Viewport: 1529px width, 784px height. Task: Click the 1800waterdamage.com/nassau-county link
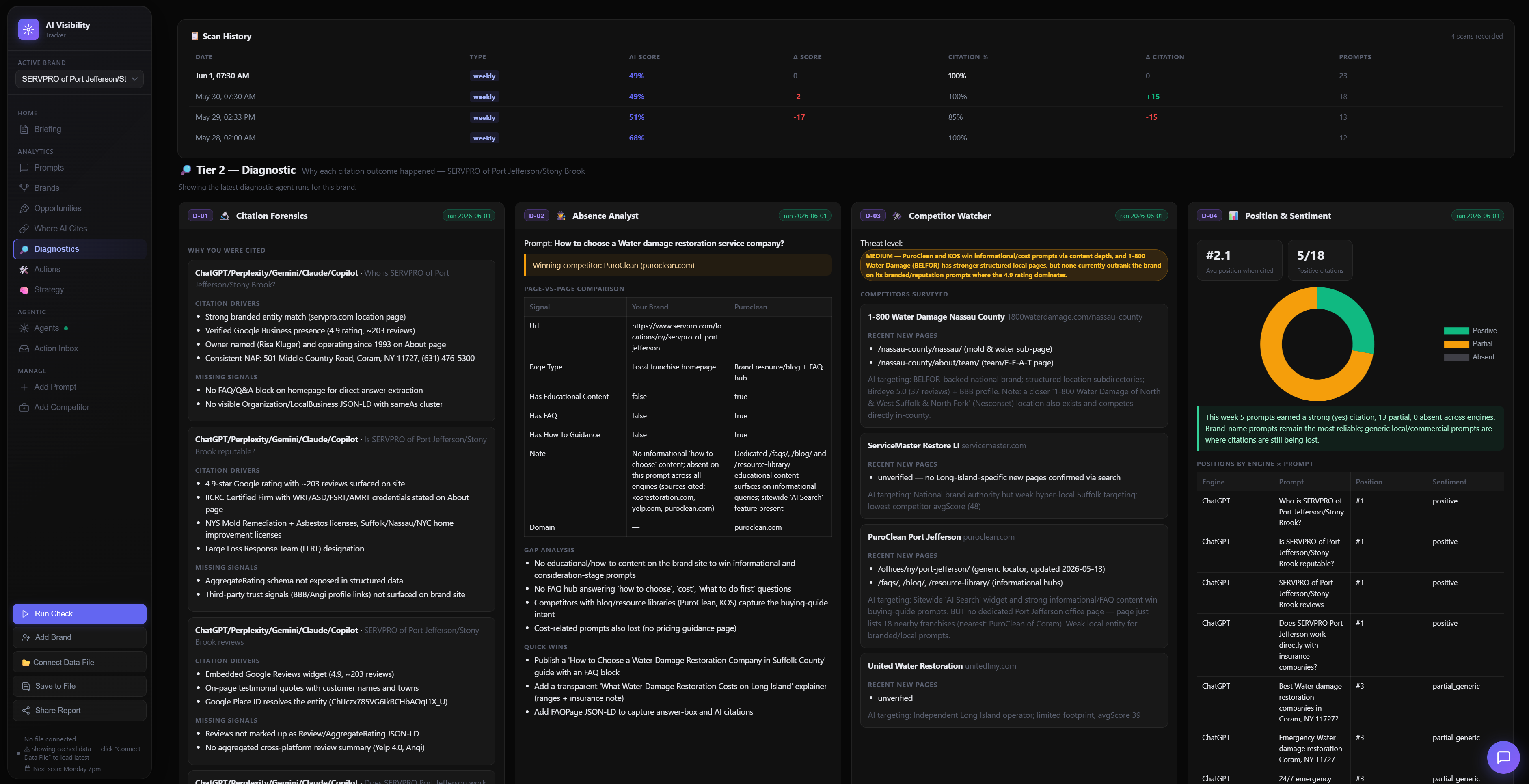tap(1074, 317)
